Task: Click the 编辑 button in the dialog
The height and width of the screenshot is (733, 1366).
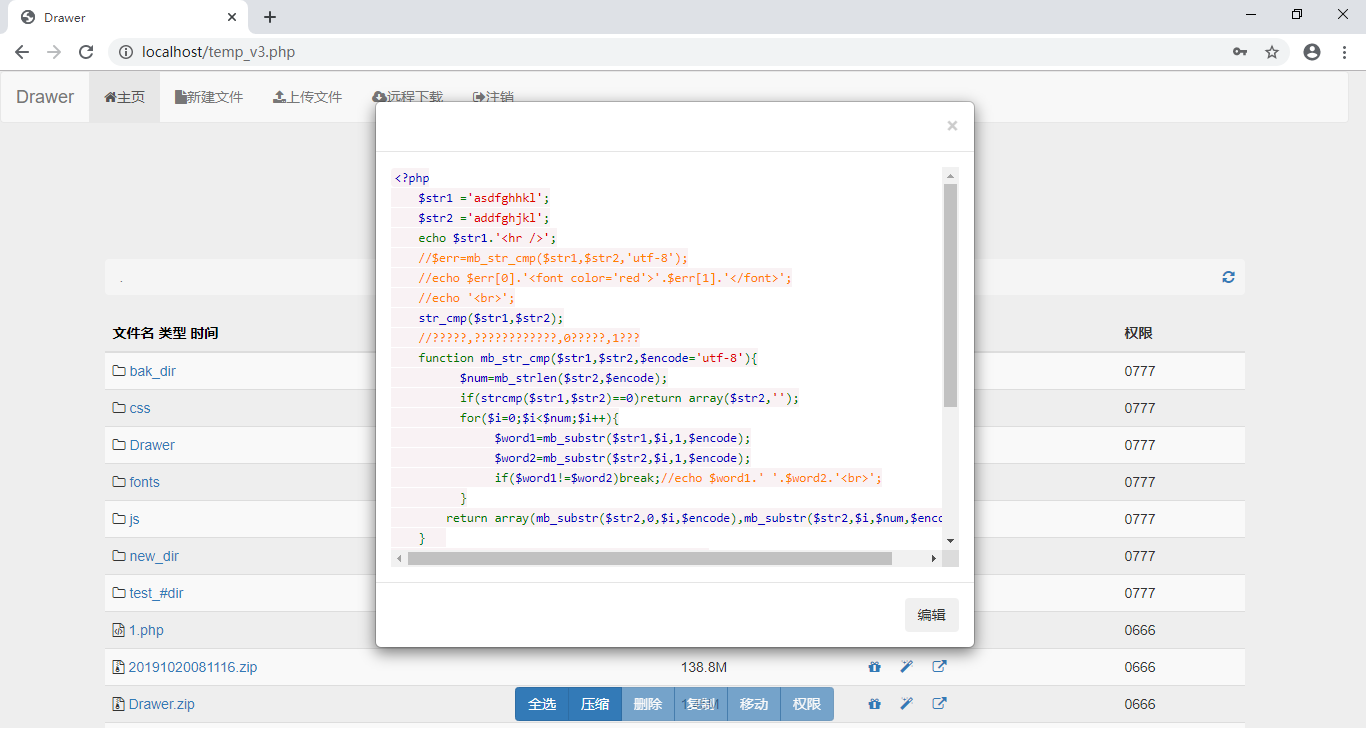Action: click(932, 615)
